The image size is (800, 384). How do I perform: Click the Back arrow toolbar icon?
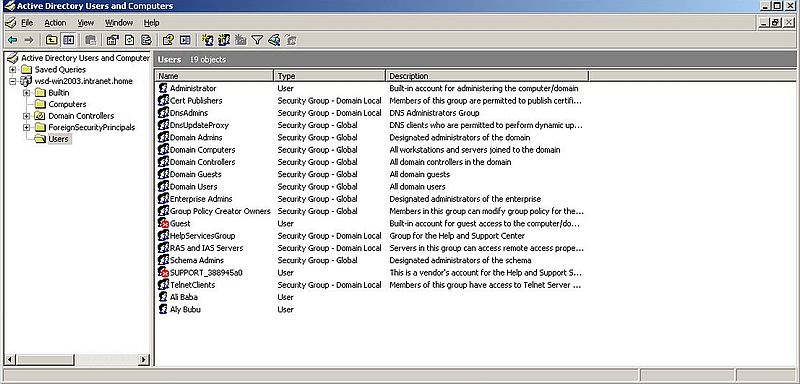point(12,40)
